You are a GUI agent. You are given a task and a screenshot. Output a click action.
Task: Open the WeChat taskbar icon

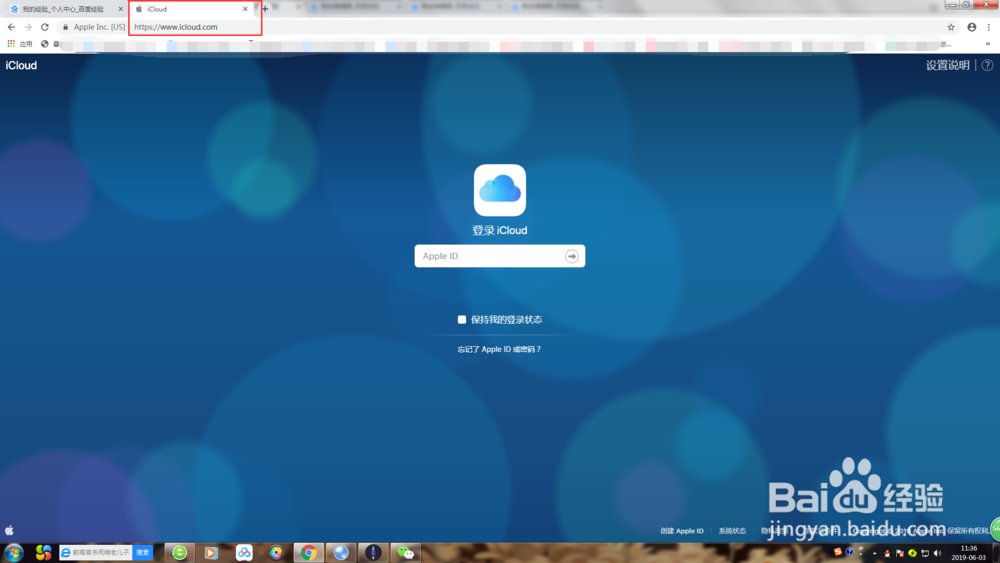coord(406,553)
